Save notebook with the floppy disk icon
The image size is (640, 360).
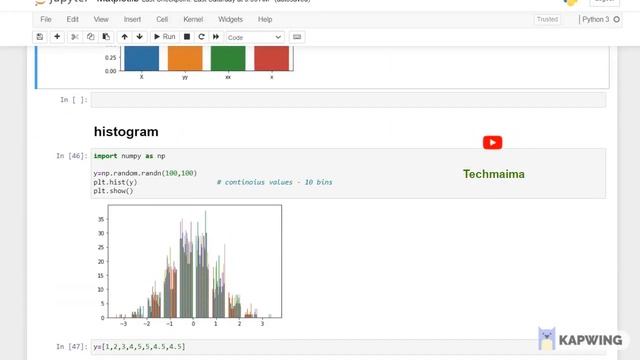click(x=40, y=37)
